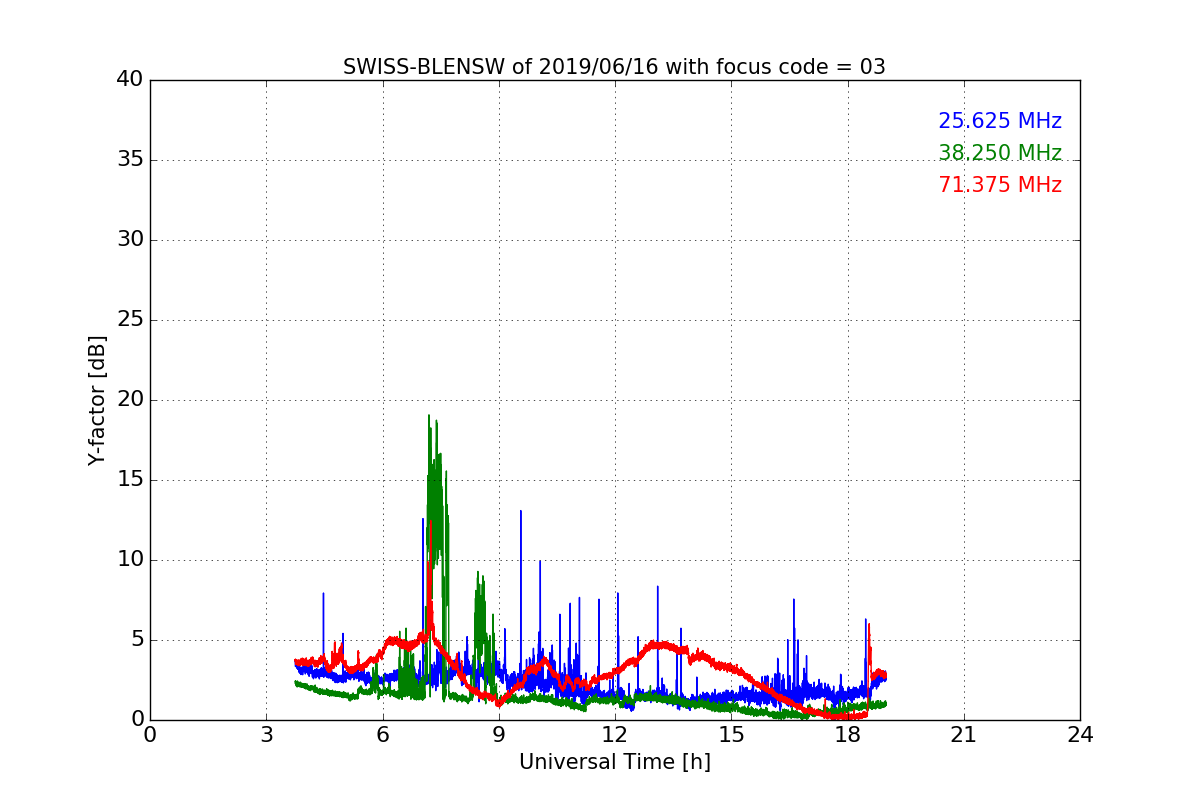Click the y-axis tick label 20
The width and height of the screenshot is (1200, 800).
click(129, 400)
